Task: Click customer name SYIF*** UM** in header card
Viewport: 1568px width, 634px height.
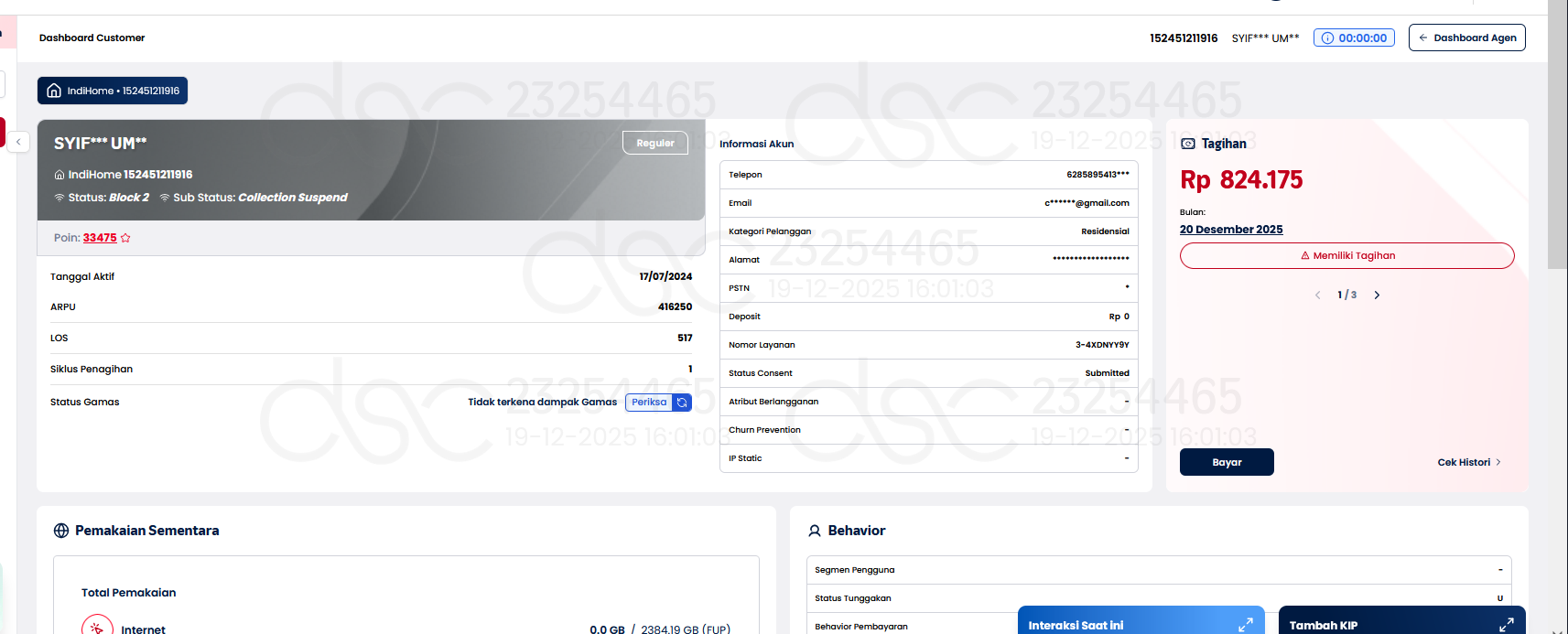Action: click(100, 144)
